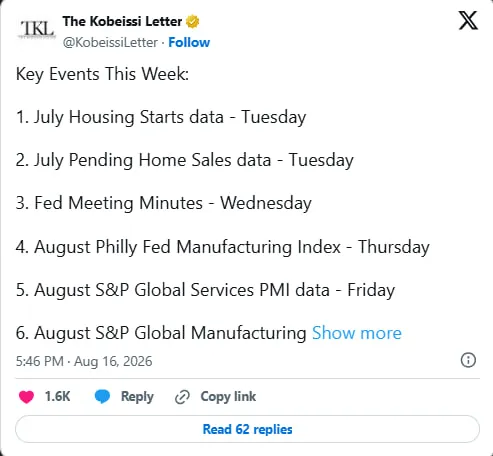Open the Twitter for Websites info icon
The image size is (493, 456).
point(468,360)
